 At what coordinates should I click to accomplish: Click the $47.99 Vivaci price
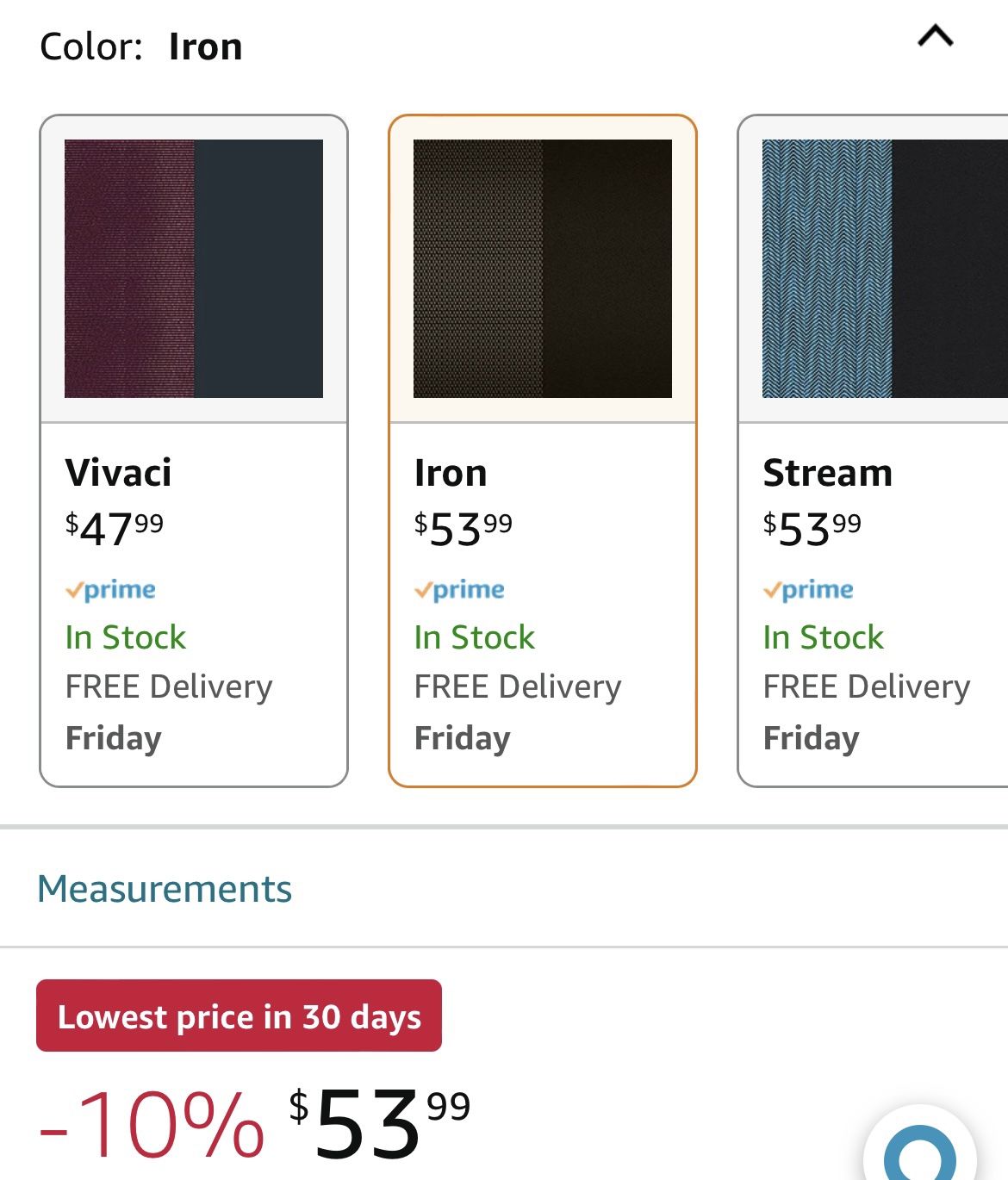pyautogui.click(x=115, y=528)
